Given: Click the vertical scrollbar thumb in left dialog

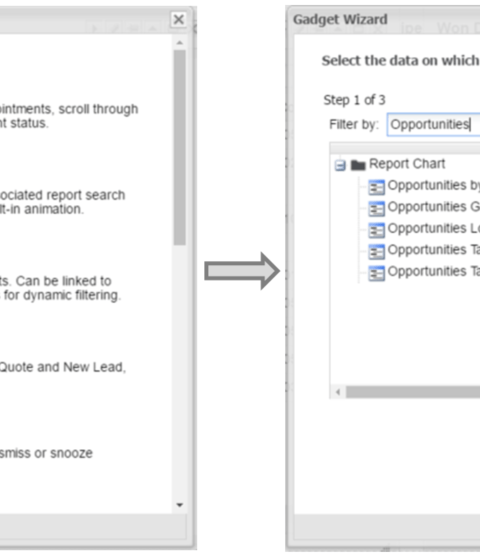Looking at the screenshot, I should [x=180, y=147].
